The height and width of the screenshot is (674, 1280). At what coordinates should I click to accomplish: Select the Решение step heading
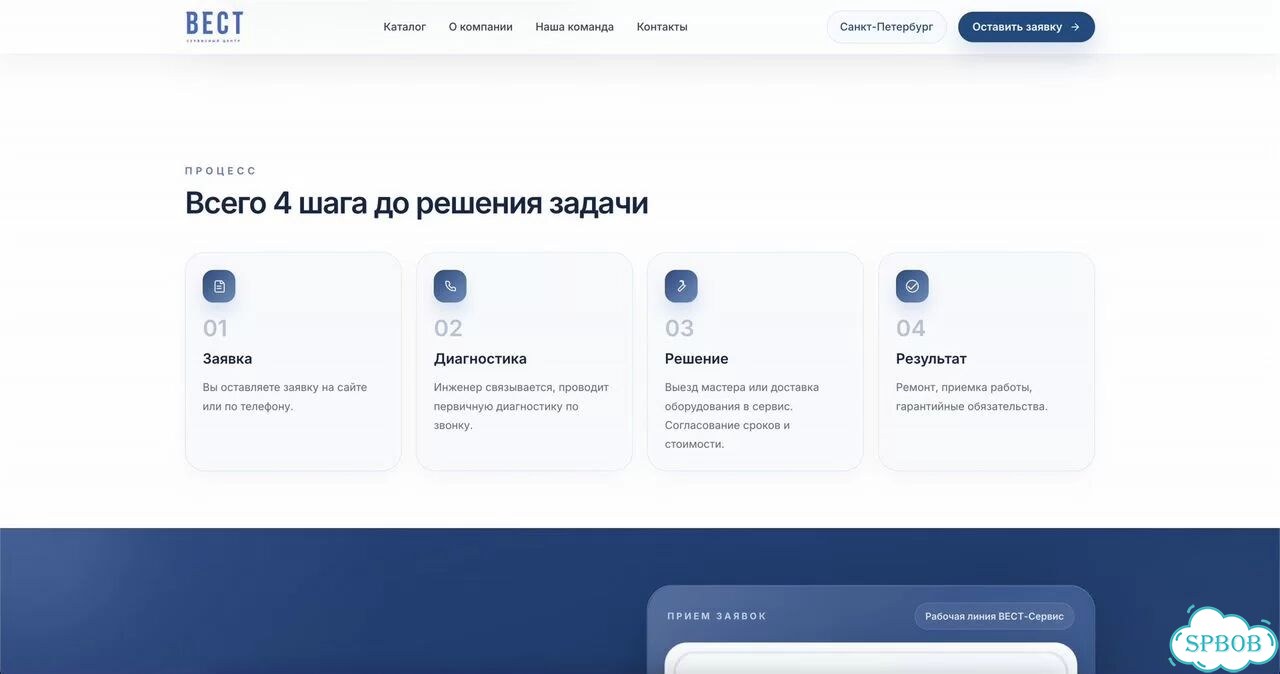tap(697, 358)
